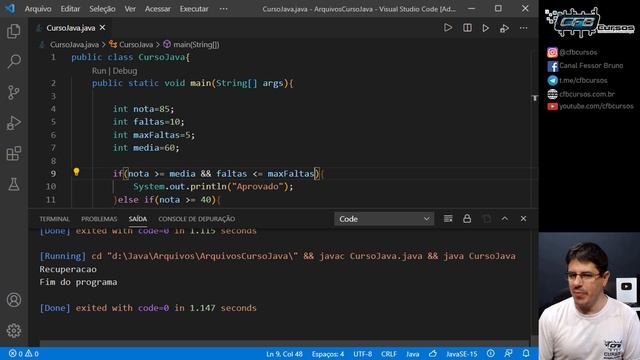Open the Code output channel dropdown
640x360 pixels.
(384, 219)
